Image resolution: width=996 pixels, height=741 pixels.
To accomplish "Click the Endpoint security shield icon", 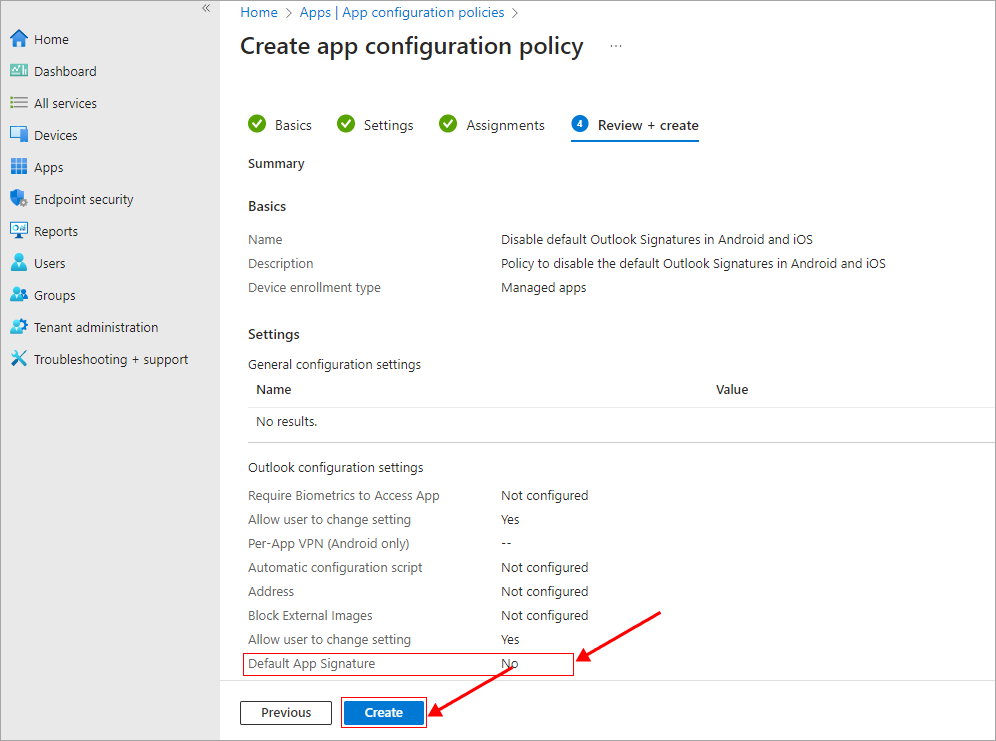I will [19, 199].
